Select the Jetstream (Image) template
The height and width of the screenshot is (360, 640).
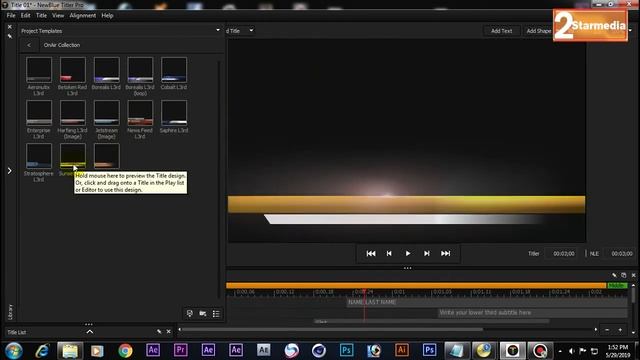click(107, 113)
